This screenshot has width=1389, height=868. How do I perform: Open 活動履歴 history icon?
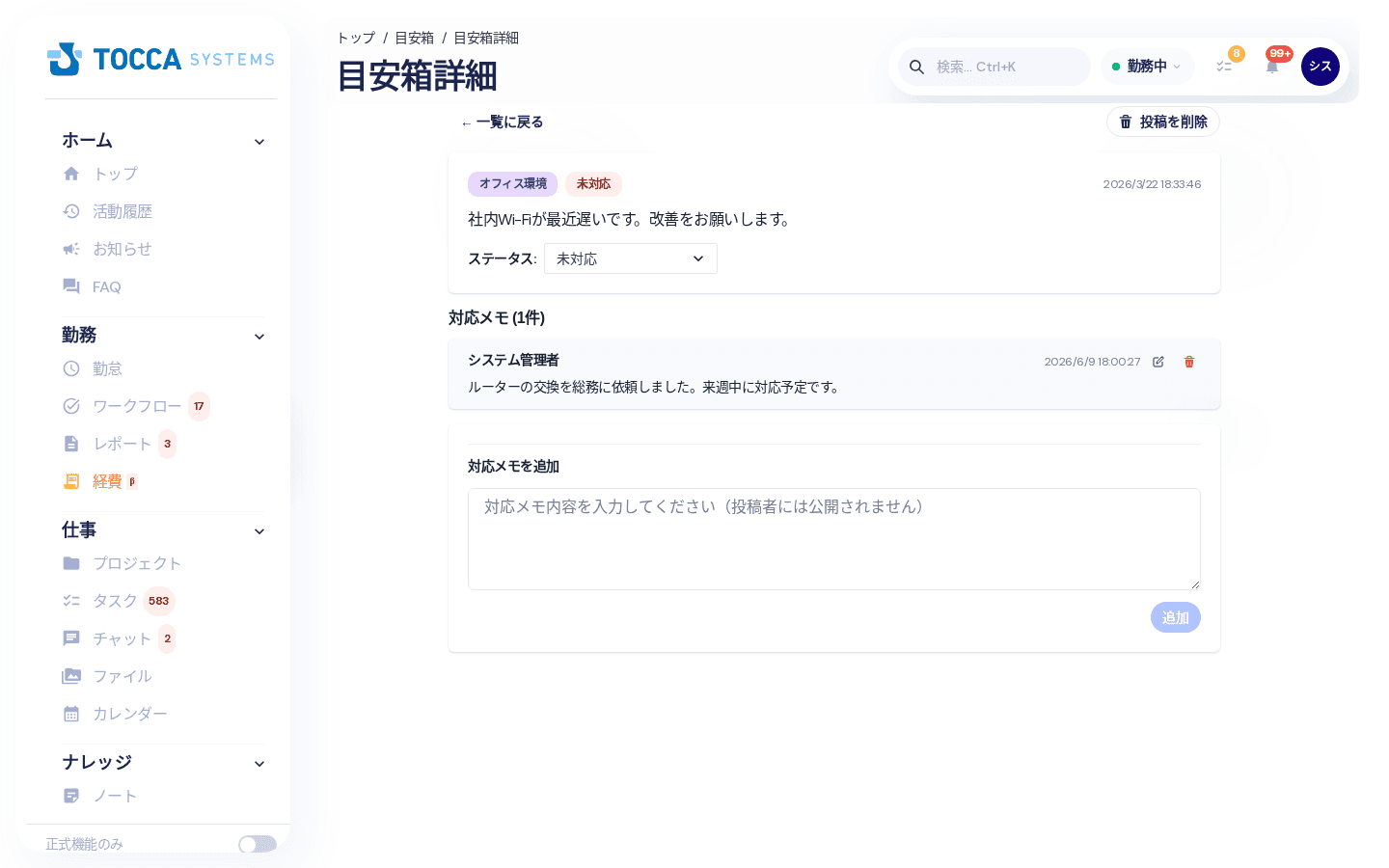(71, 211)
